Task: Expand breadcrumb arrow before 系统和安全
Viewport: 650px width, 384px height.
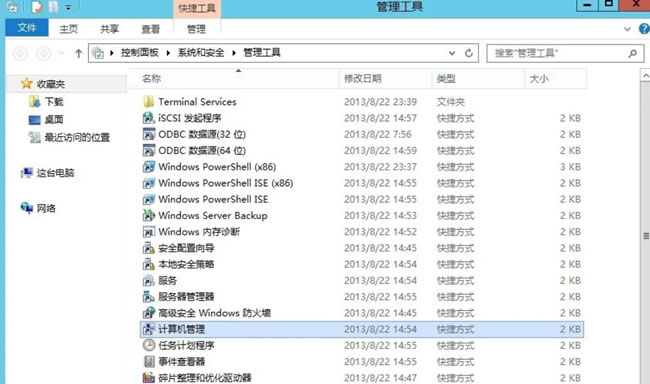Action: [x=168, y=53]
